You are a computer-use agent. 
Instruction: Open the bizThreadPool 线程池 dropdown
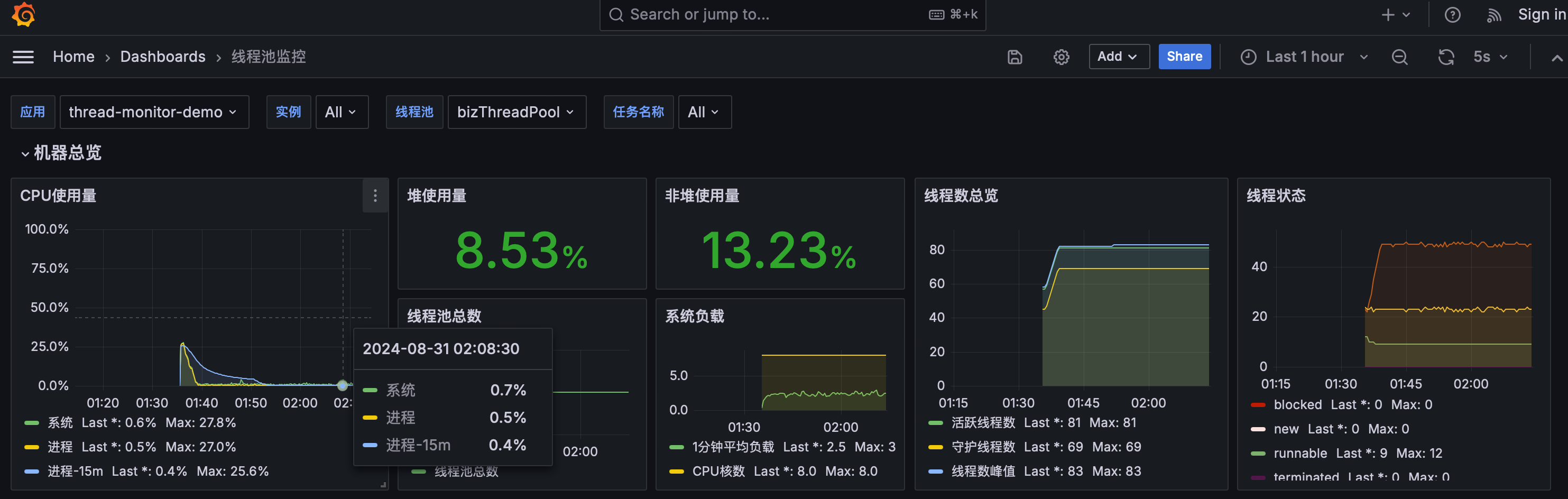[x=517, y=112]
